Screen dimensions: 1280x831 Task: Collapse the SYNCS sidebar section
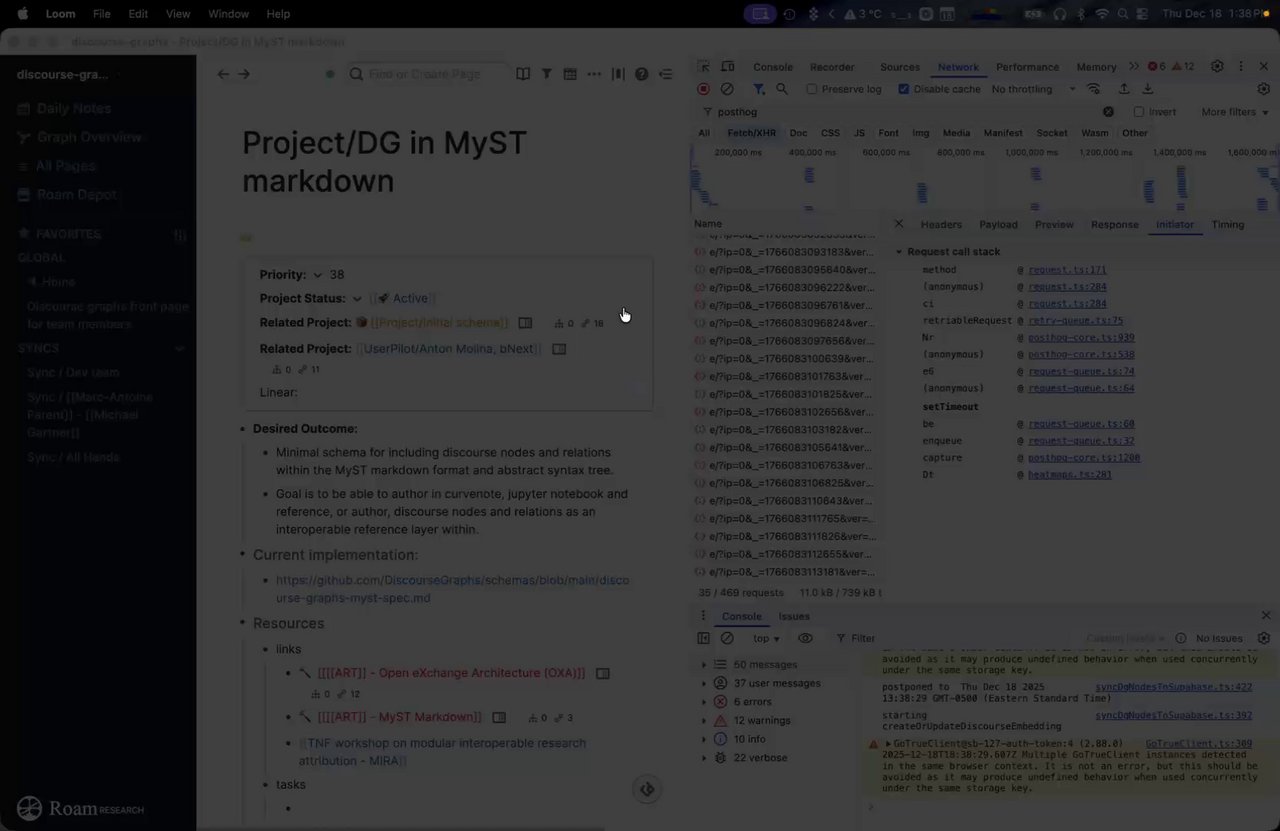click(180, 348)
